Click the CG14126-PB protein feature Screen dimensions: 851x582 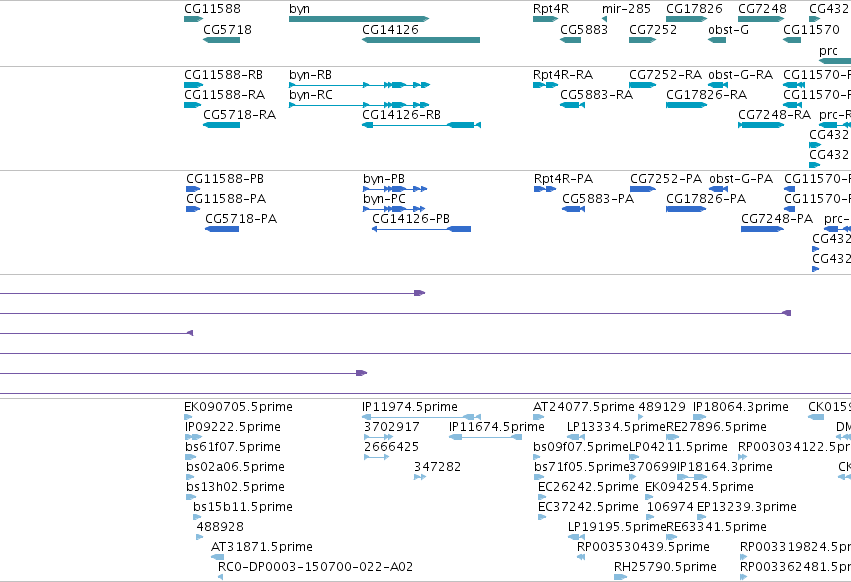421,229
